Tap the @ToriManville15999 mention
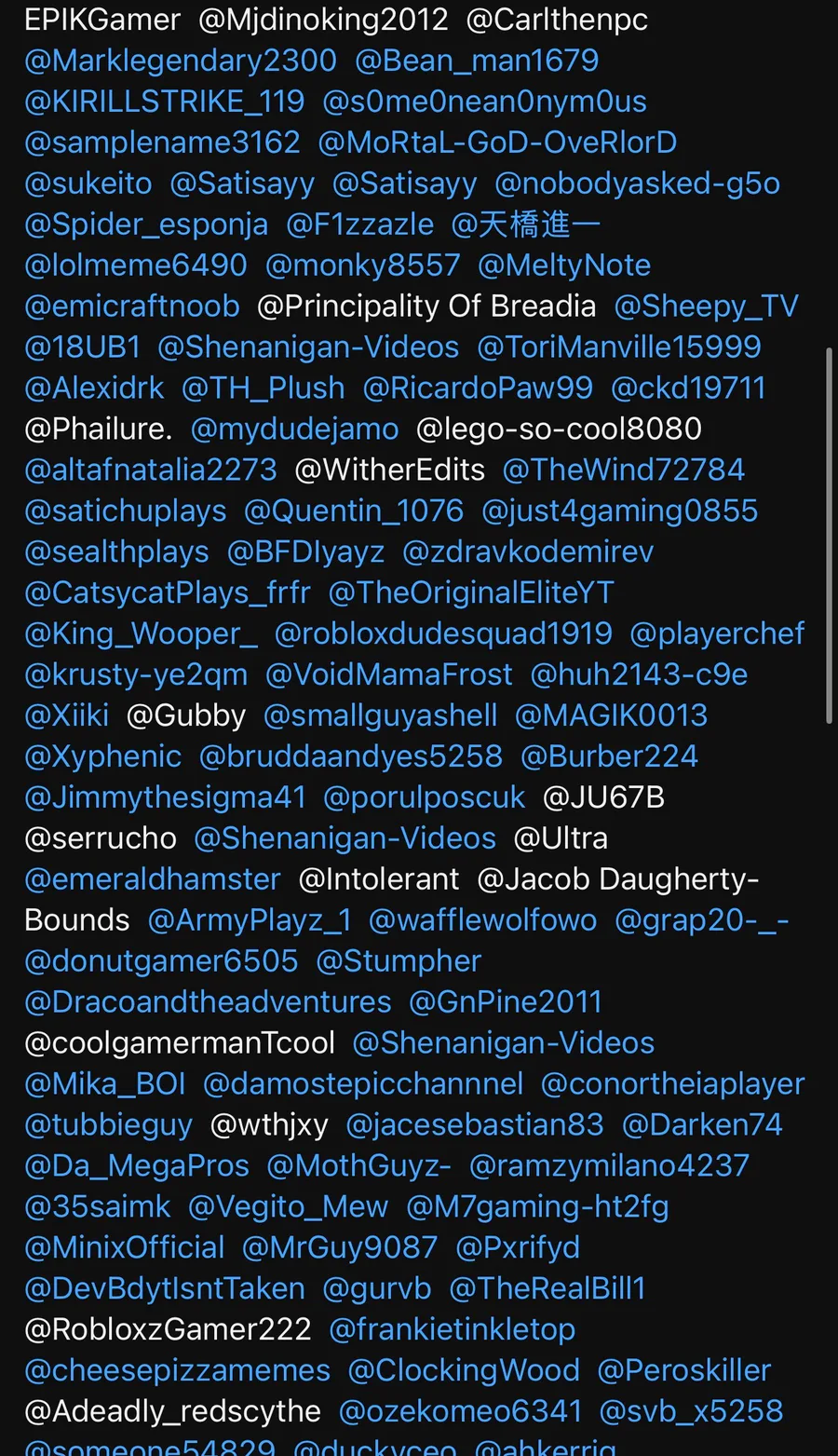 coord(619,347)
